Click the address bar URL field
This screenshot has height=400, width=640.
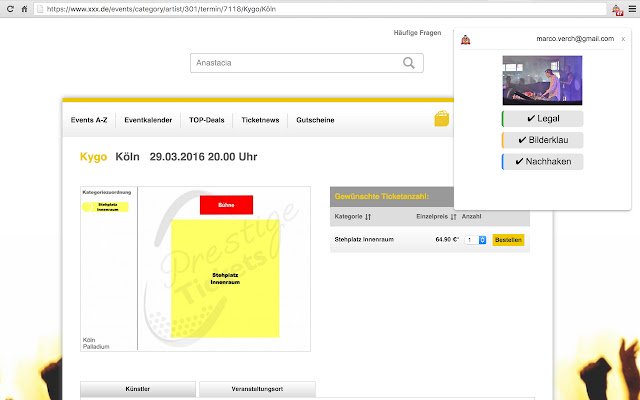tap(320, 9)
